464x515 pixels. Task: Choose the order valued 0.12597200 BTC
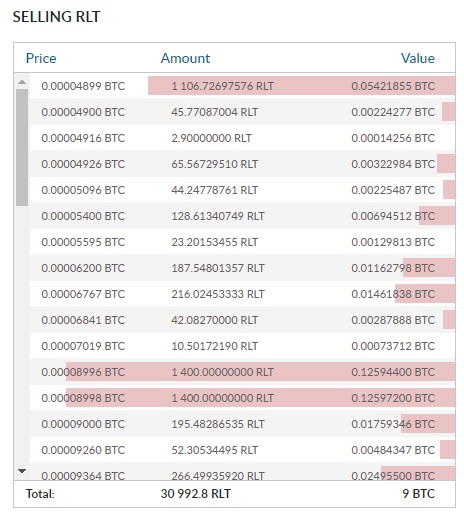[243, 398]
